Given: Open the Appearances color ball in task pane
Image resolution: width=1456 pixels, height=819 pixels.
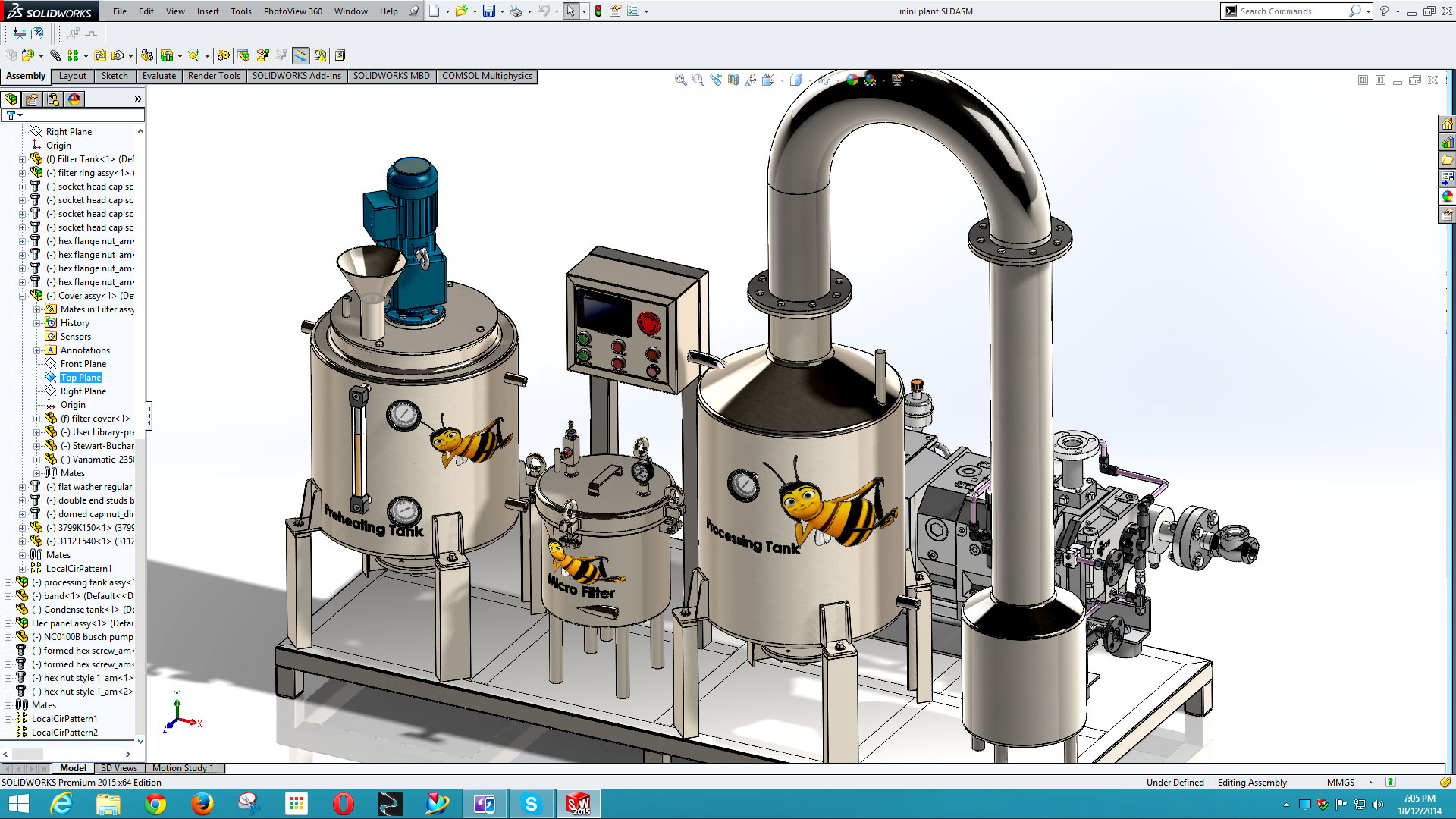Looking at the screenshot, I should [x=1447, y=196].
